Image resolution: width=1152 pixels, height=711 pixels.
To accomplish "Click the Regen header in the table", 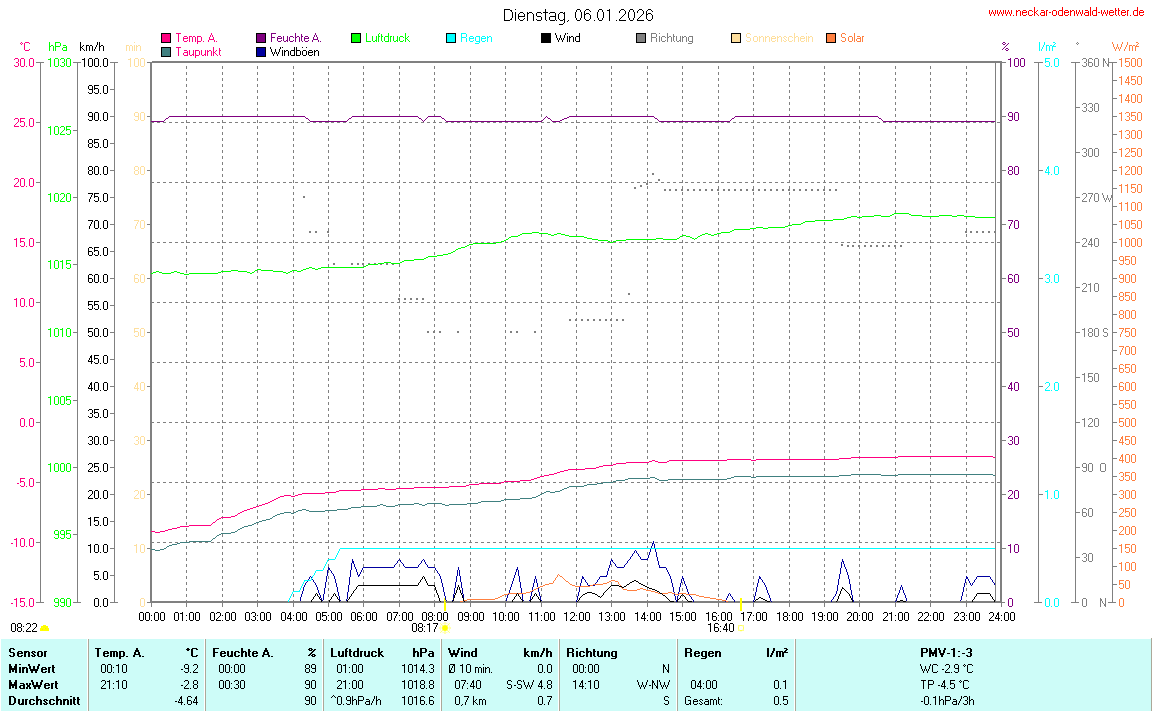I will click(702, 653).
